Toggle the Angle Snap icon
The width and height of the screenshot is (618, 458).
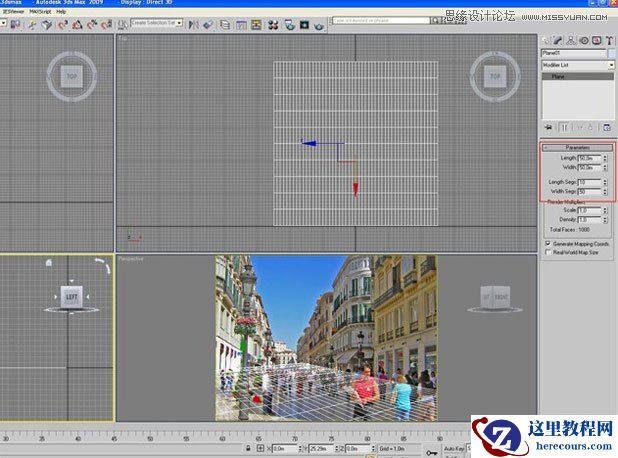[77, 25]
